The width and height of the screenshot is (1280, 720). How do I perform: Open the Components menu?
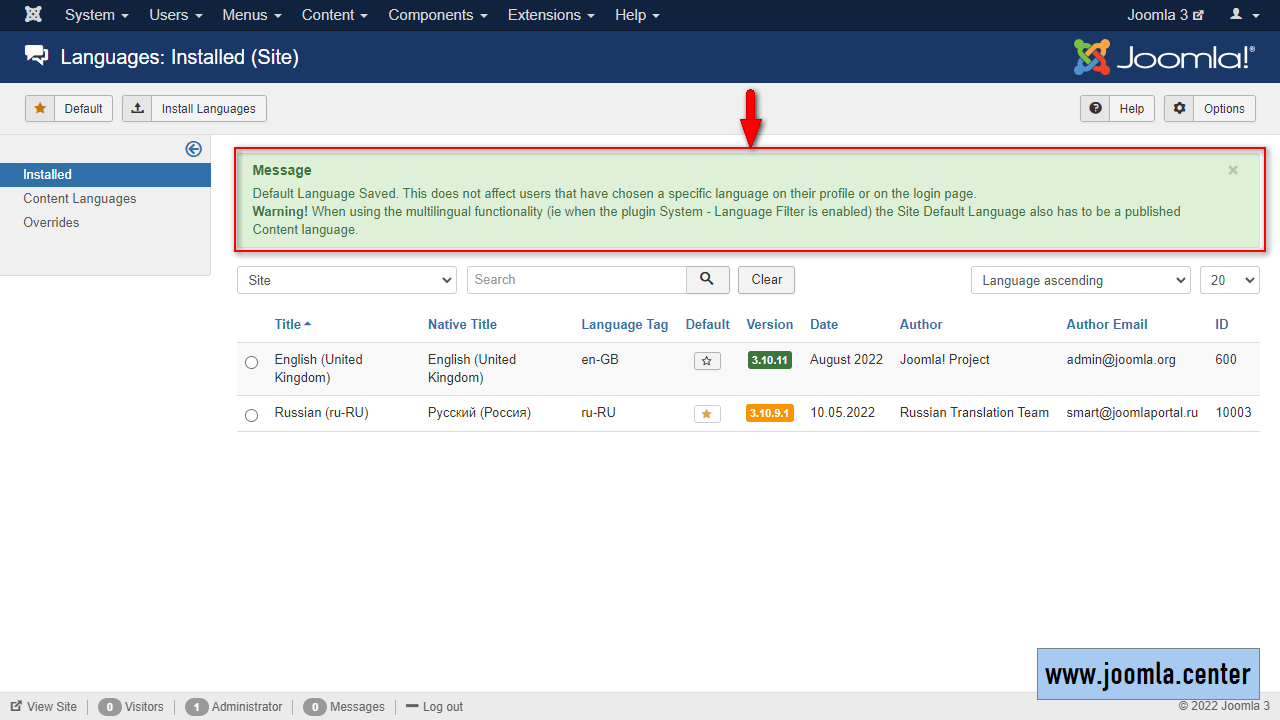click(438, 15)
